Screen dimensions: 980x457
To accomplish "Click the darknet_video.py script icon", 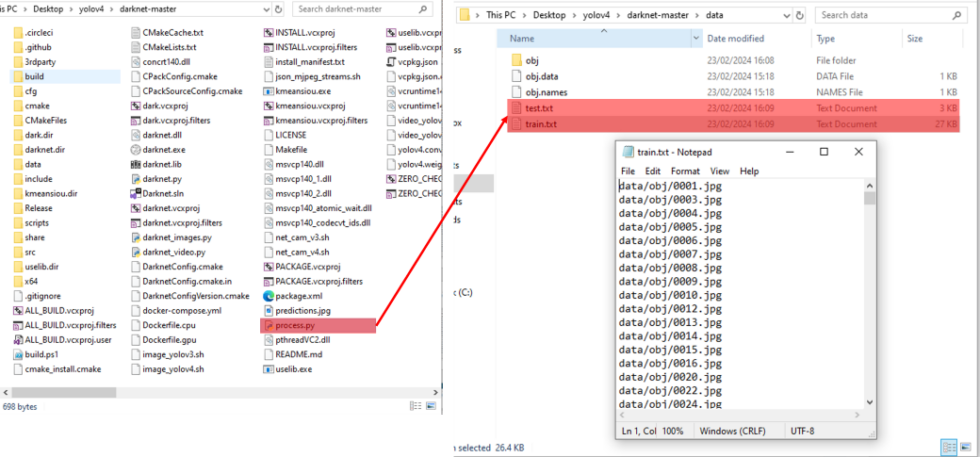I will [136, 252].
